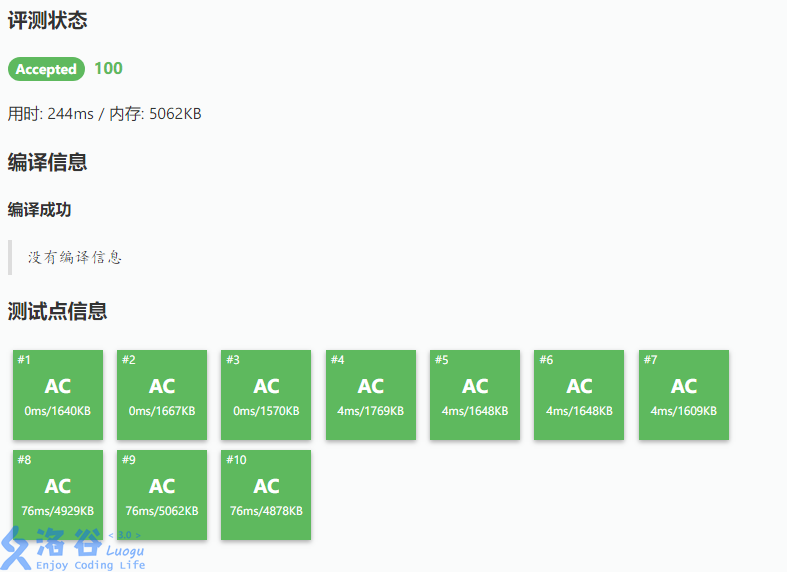Image resolution: width=787 pixels, height=572 pixels.
Task: Open test point #5 AC tile
Action: (475, 394)
